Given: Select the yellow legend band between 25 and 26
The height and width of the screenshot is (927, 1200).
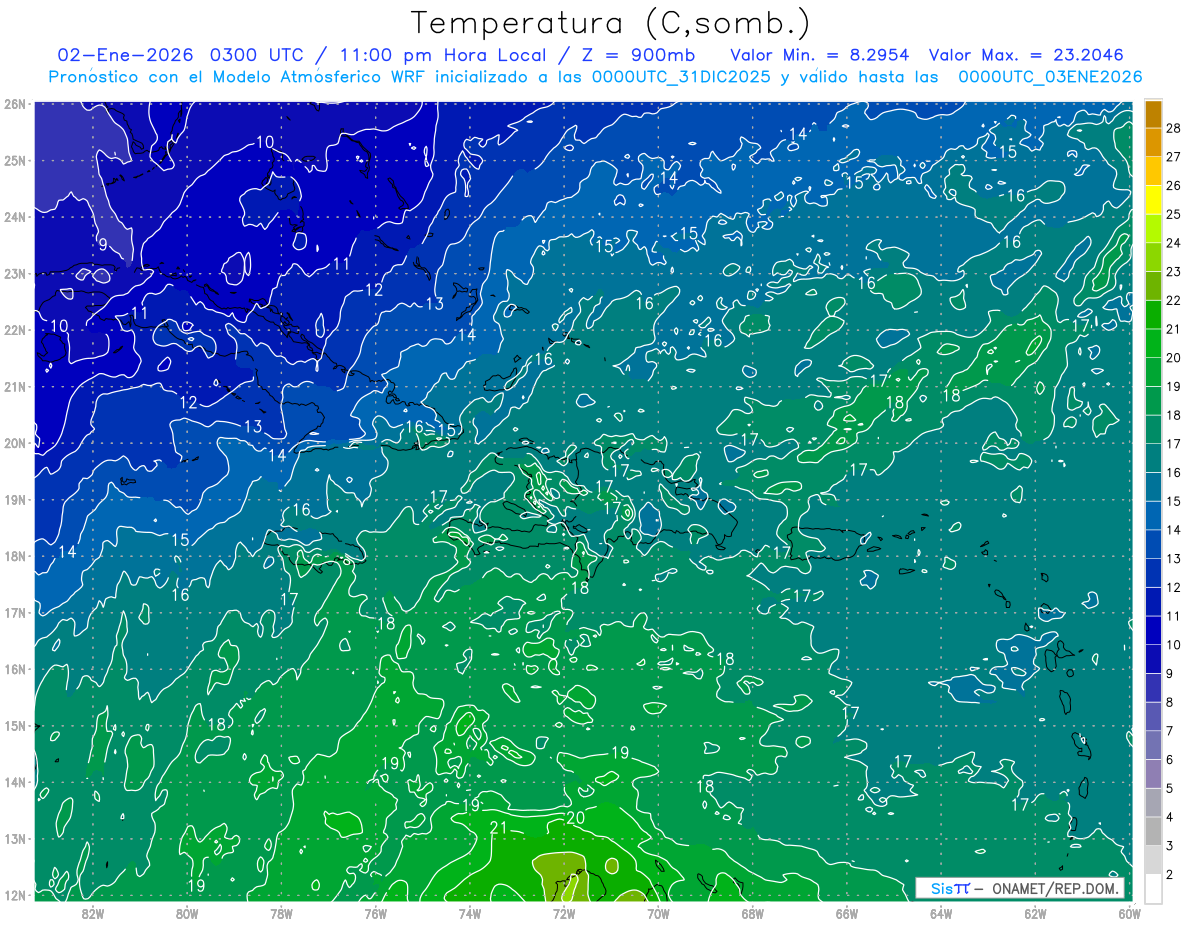Looking at the screenshot, I should click(x=1153, y=199).
